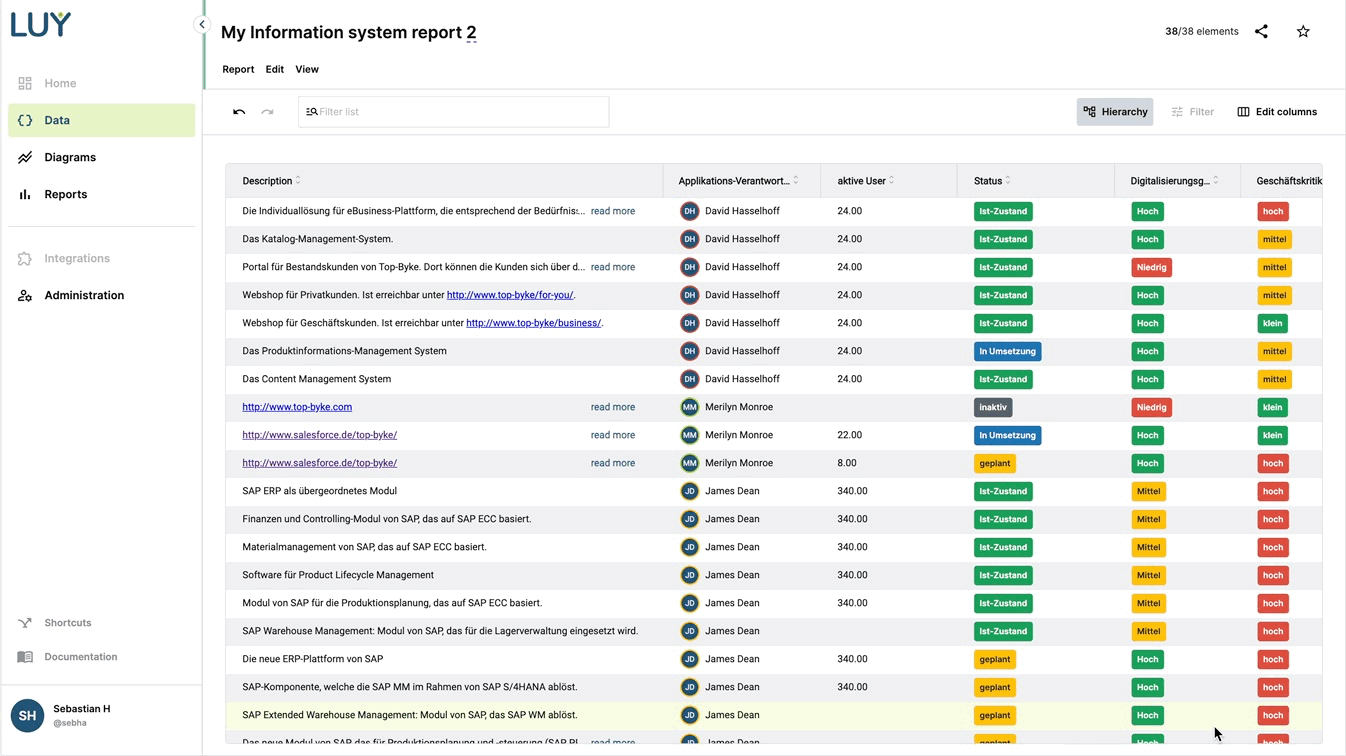The width and height of the screenshot is (1346, 756).
Task: Open the Documentation link in sidebar
Action: tap(80, 657)
